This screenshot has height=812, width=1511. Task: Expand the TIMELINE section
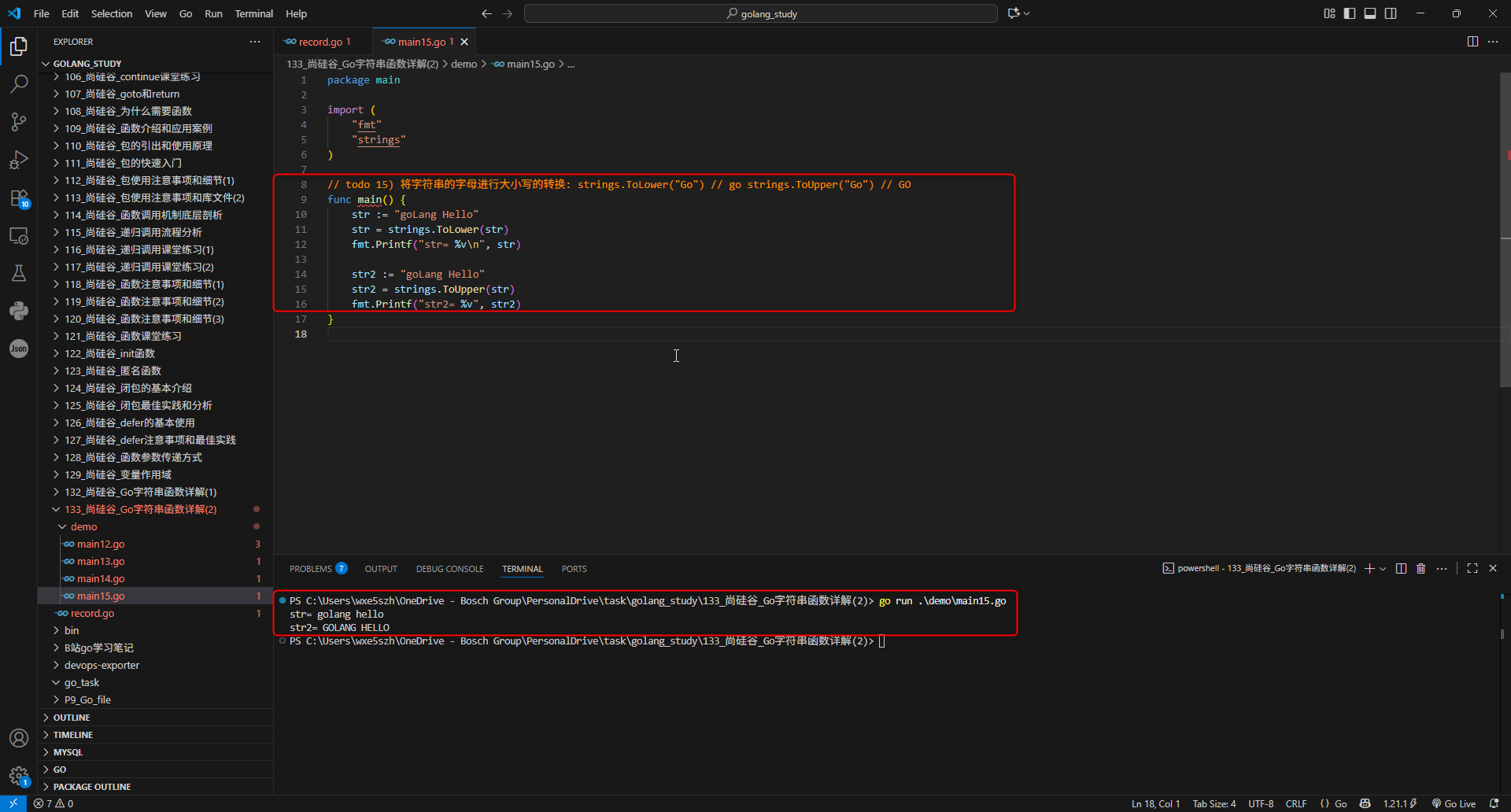pyautogui.click(x=155, y=735)
